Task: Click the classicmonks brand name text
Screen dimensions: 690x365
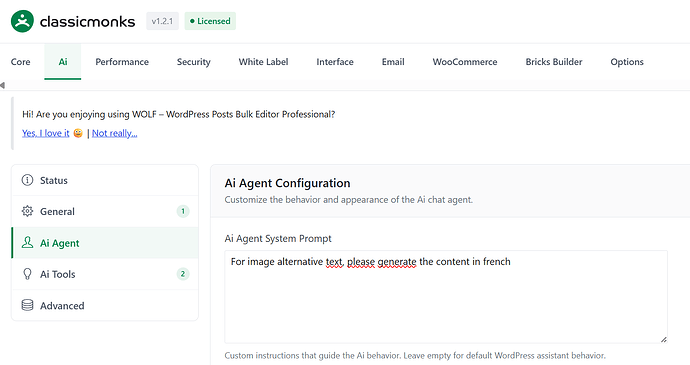Action: (x=87, y=21)
